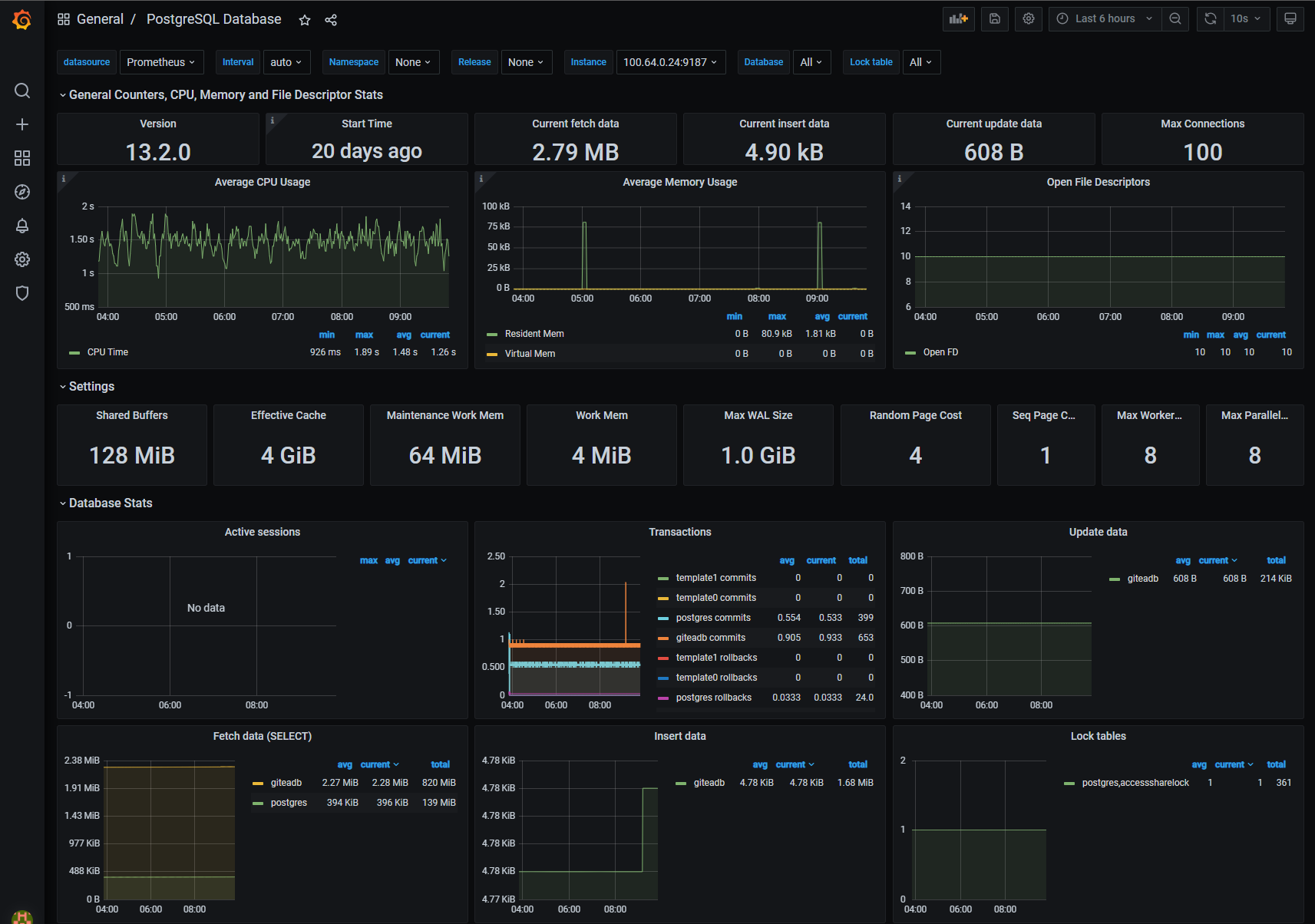Sort Fetch data legend by avg
Viewport: 1315px width, 924px height.
345,764
